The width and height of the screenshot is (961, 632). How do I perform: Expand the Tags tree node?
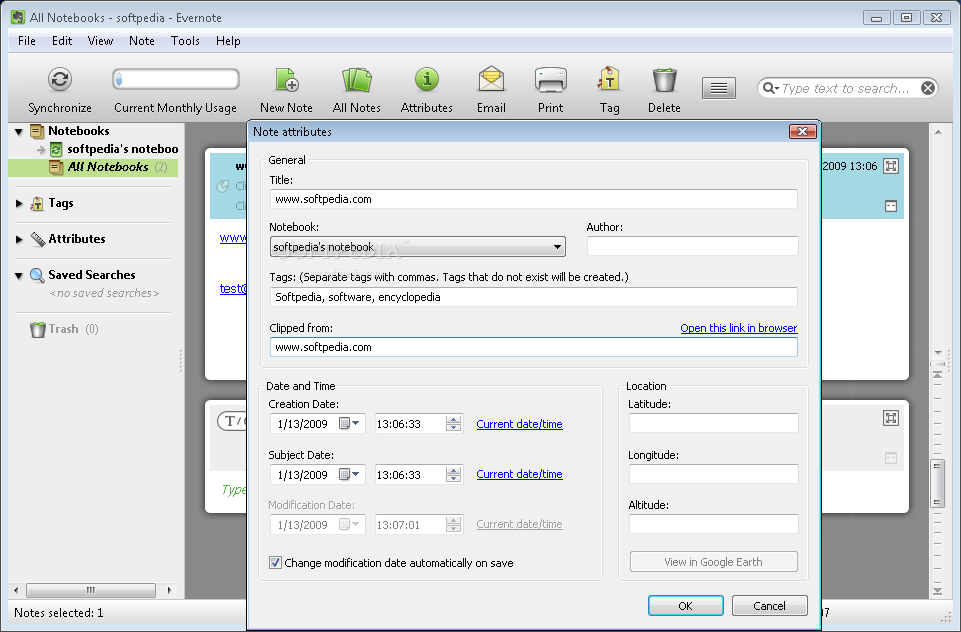pyautogui.click(x=19, y=203)
